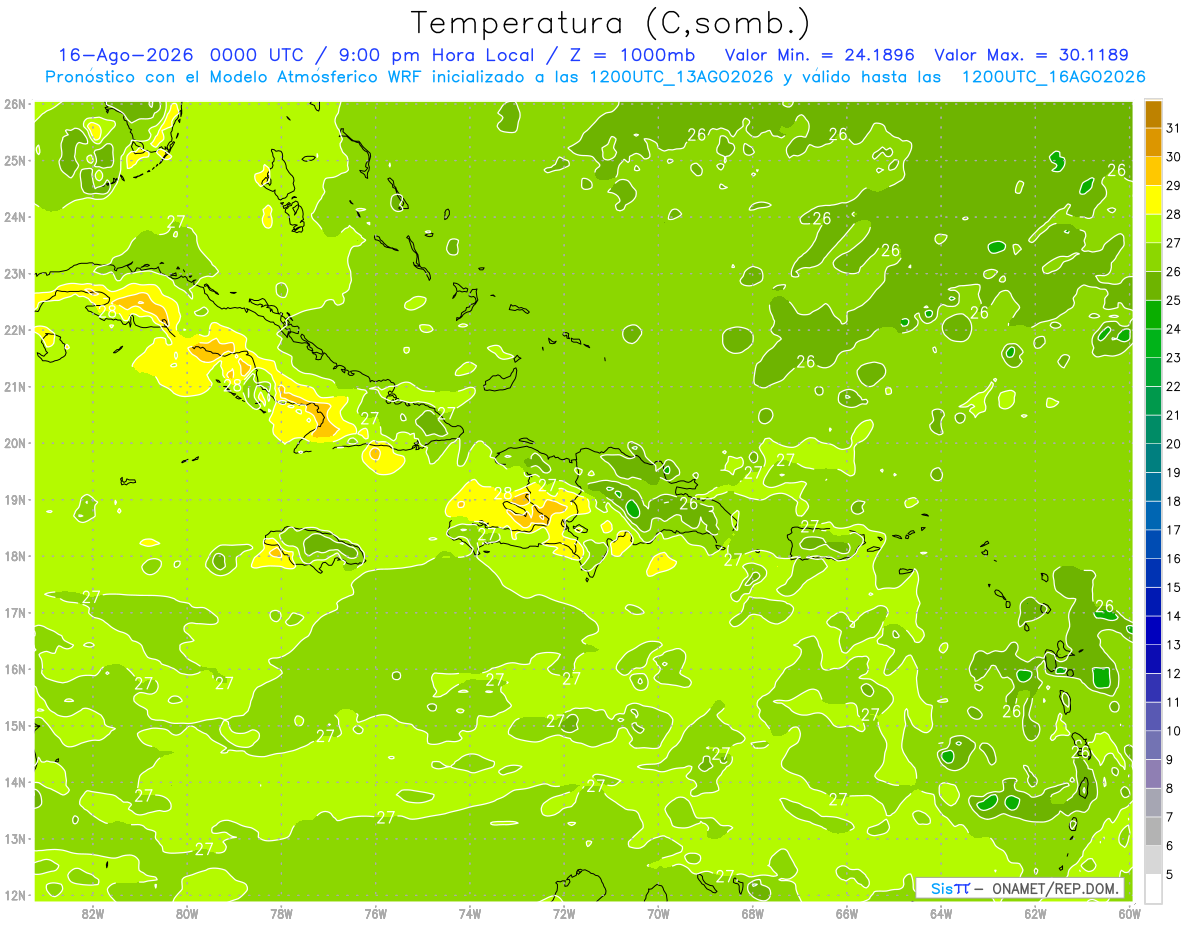Click the "64W" longitude label
The height and width of the screenshot is (927, 1200).
[x=941, y=912]
